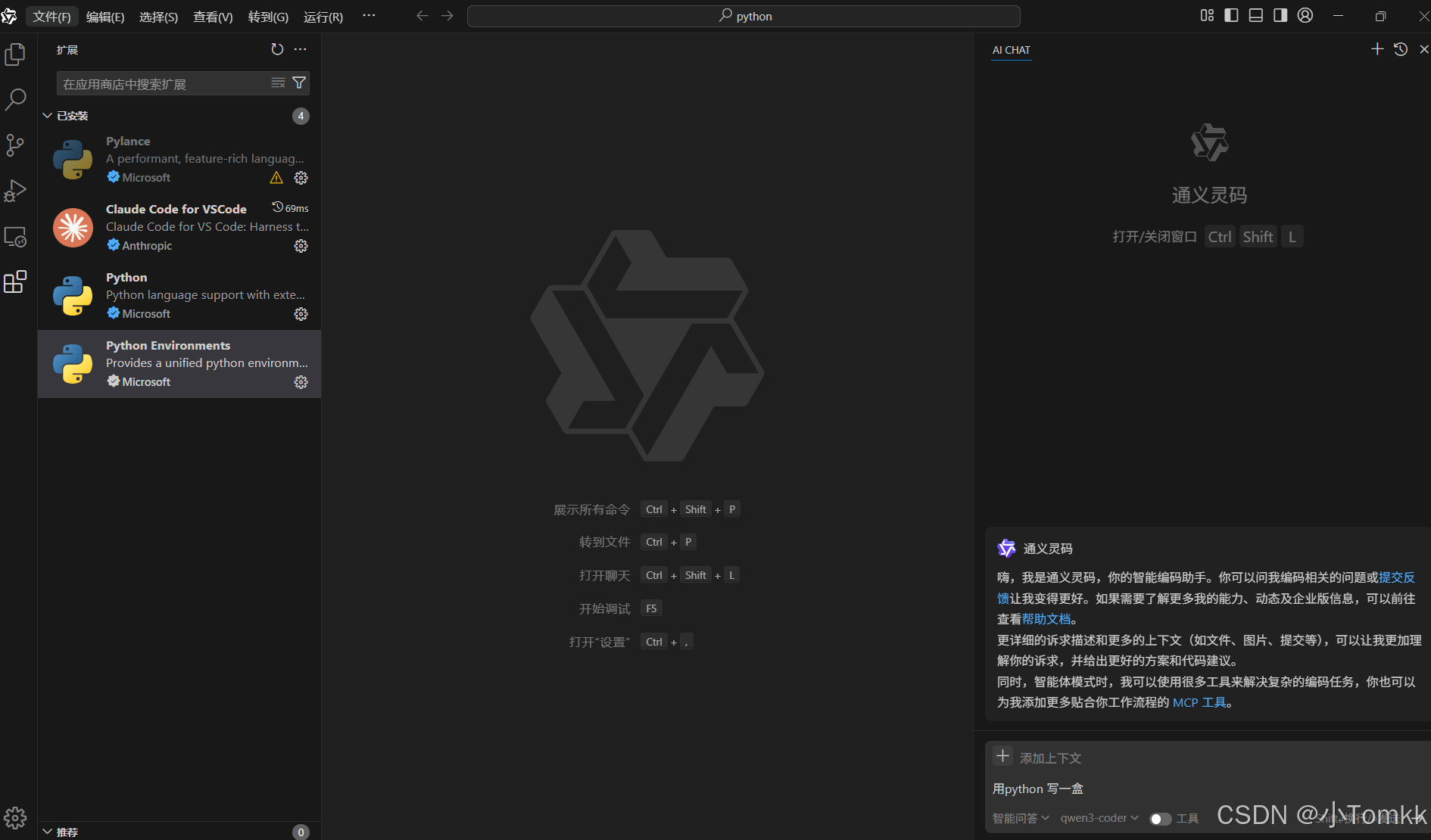This screenshot has width=1431, height=840.
Task: Select the Extensions view icon
Action: tap(15, 282)
